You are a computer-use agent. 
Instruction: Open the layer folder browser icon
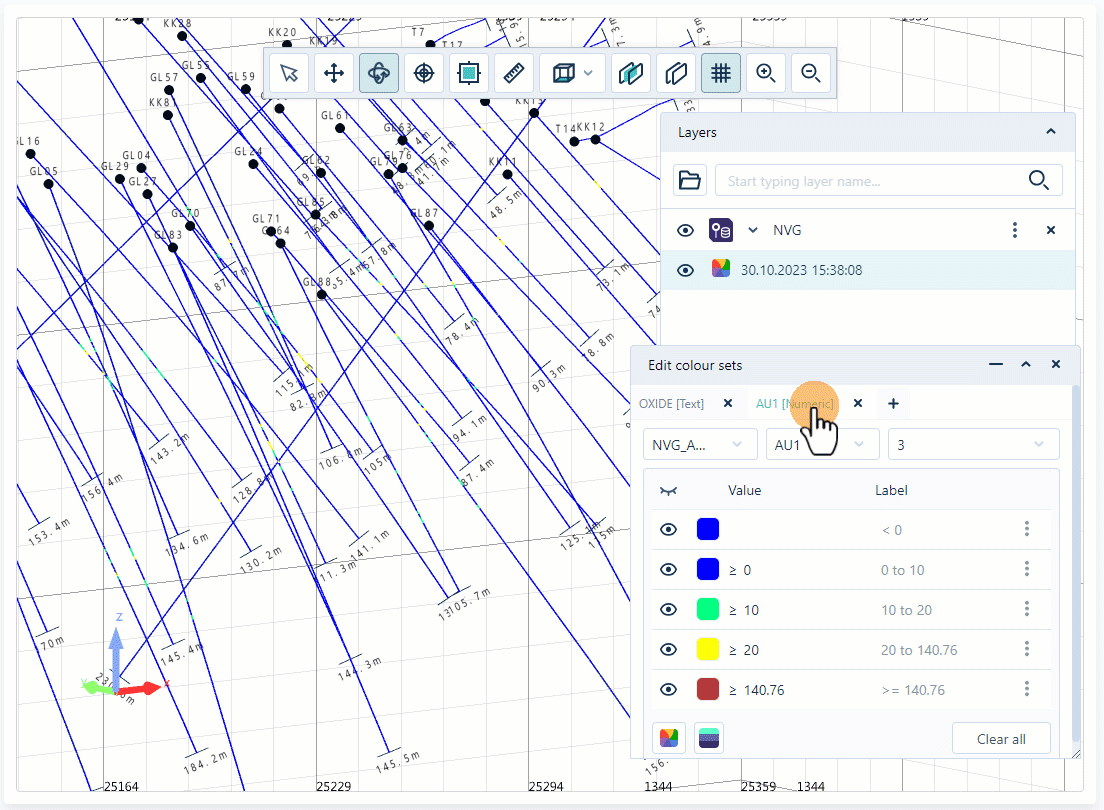(x=690, y=180)
